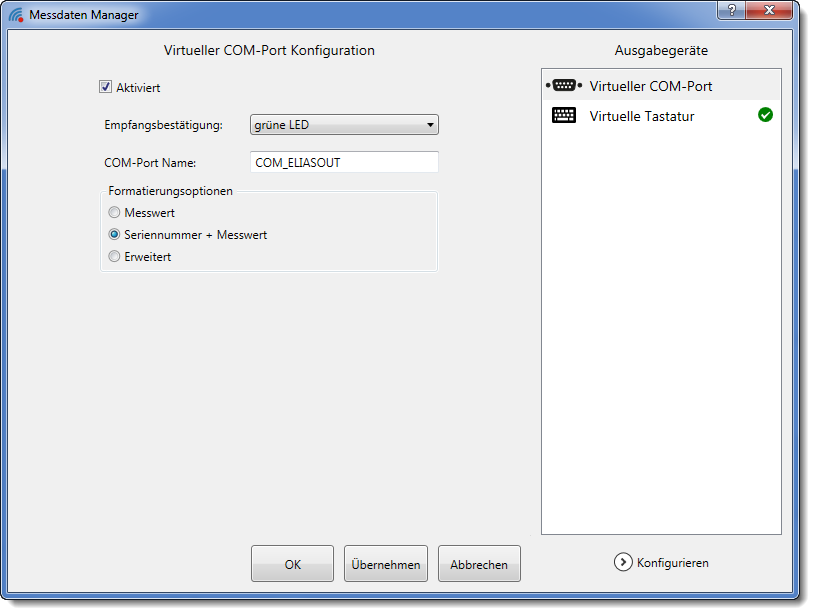Click the Messdaten Manager title bar icon

(16, 15)
